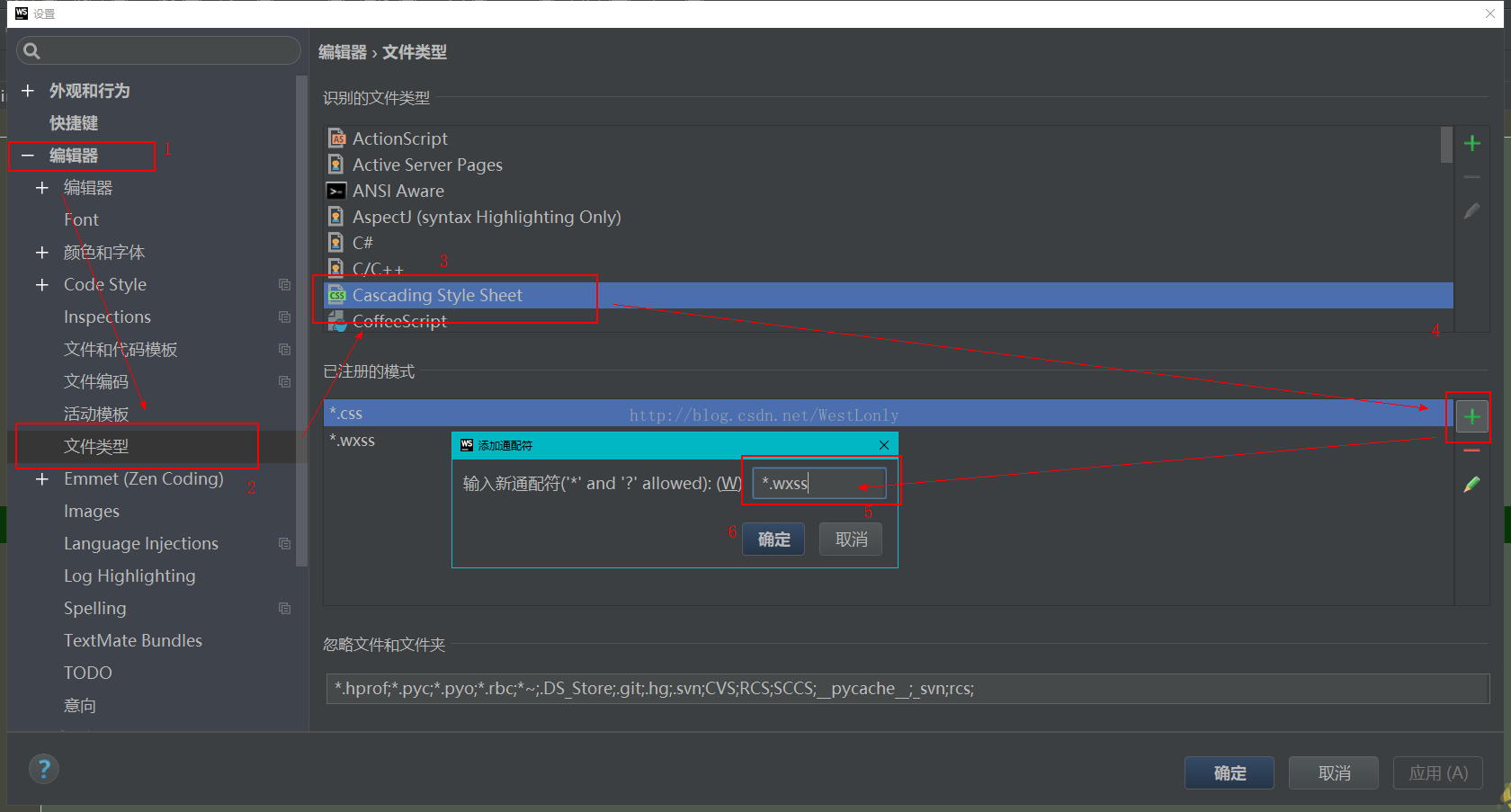The image size is (1511, 812).
Task: Expand the Code Style tree node
Action: 42,285
